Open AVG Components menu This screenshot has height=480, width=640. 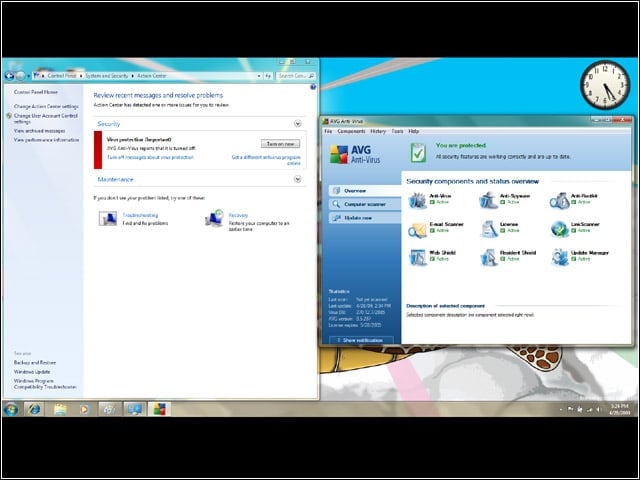(x=351, y=131)
